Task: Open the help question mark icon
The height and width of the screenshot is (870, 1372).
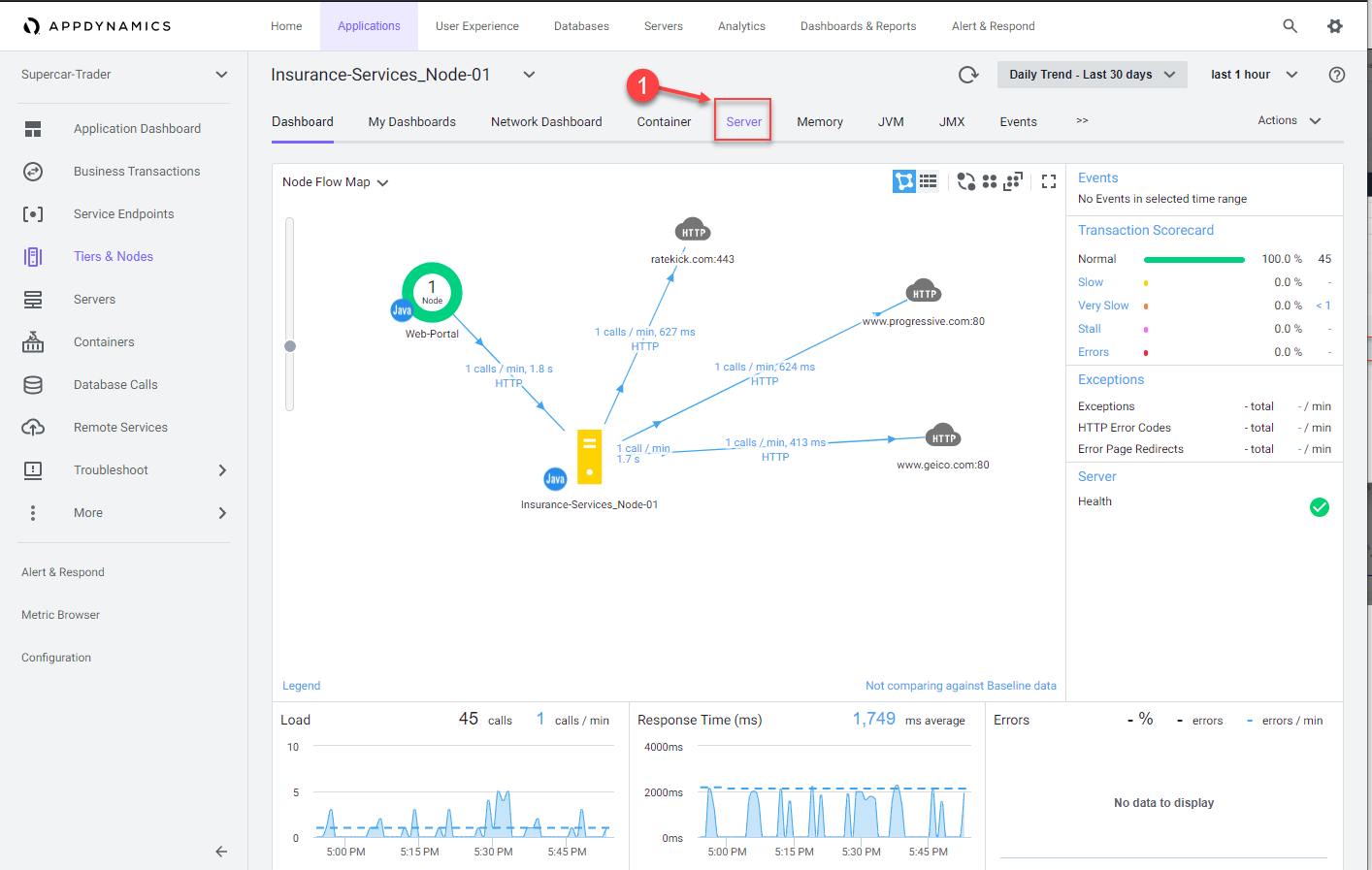Action: point(1337,75)
